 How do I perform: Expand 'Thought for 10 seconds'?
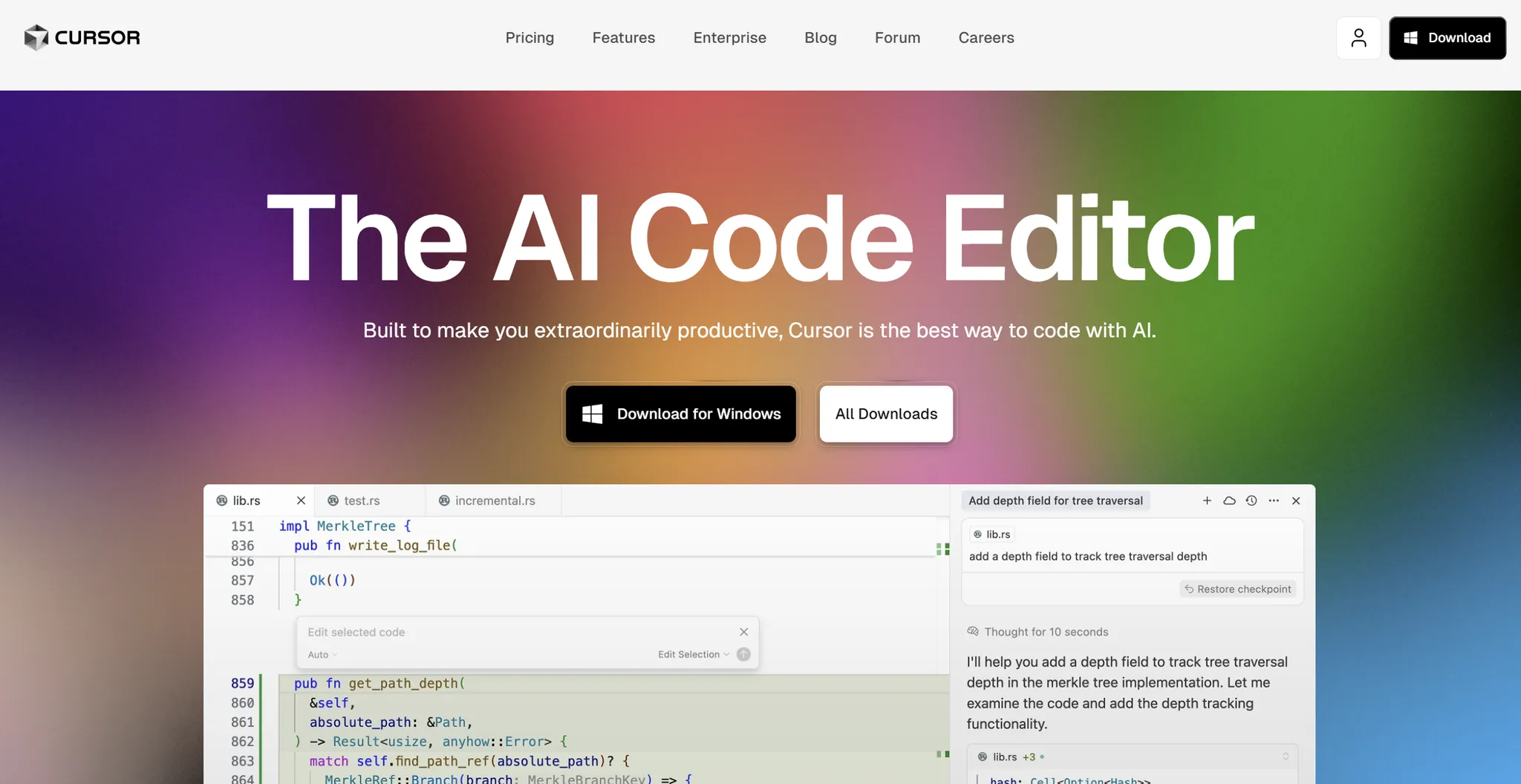1038,632
